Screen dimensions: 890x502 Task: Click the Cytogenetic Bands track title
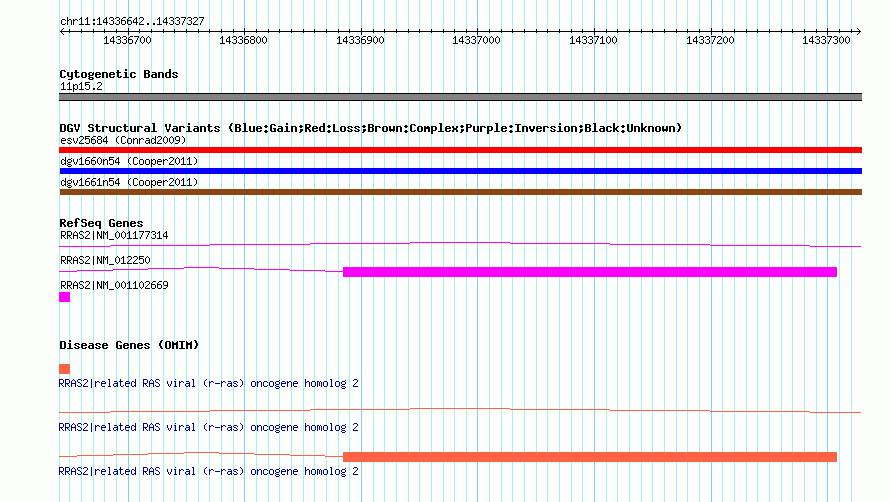(x=119, y=74)
